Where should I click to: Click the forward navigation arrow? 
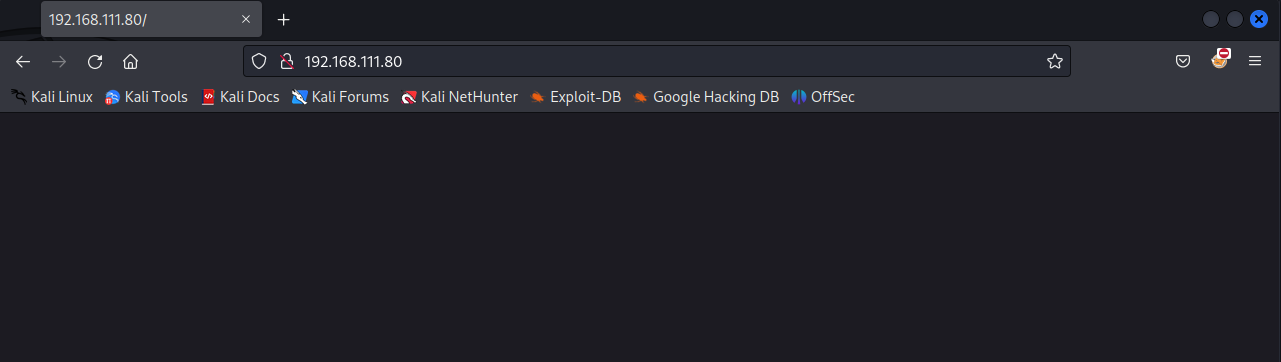coord(59,61)
